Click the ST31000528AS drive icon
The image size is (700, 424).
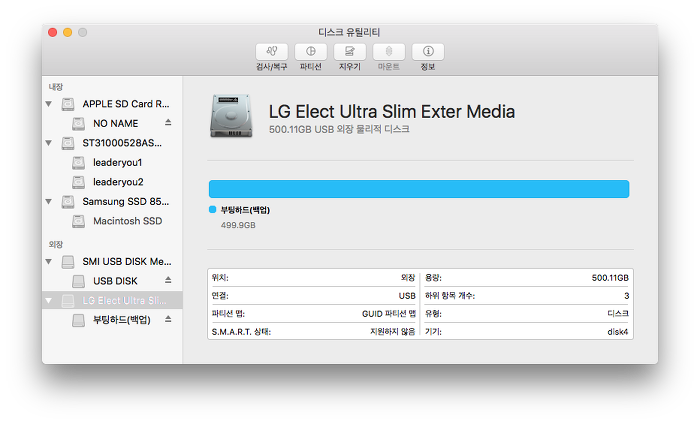pyautogui.click(x=68, y=143)
